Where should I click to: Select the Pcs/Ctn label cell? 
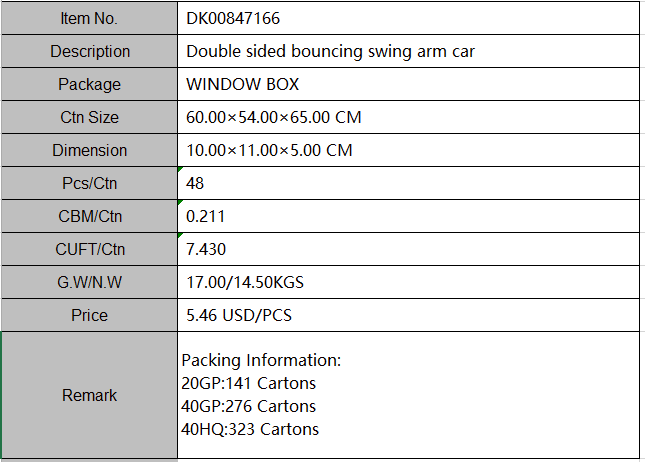point(89,183)
